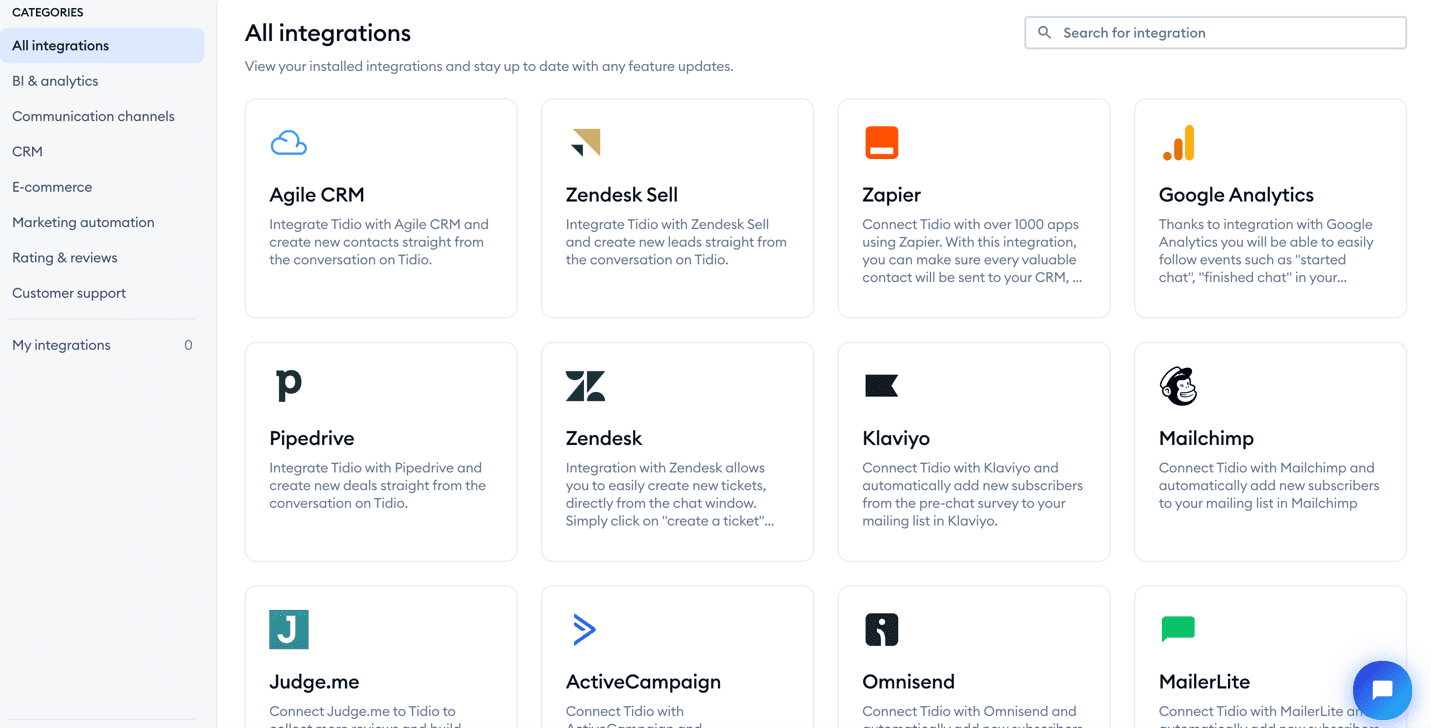Select the Marketing automation category
The height and width of the screenshot is (728, 1431).
(x=83, y=222)
